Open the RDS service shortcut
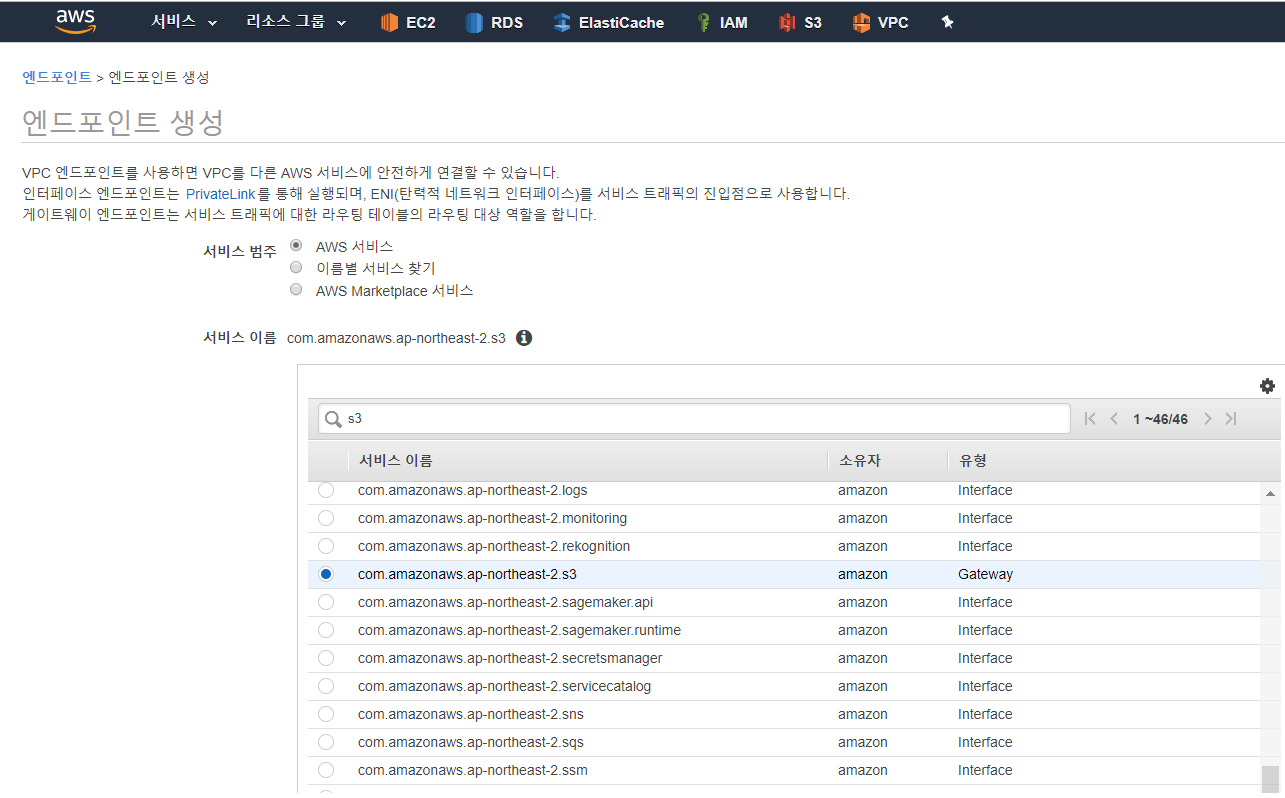Image resolution: width=1285 pixels, height=798 pixels. (495, 22)
